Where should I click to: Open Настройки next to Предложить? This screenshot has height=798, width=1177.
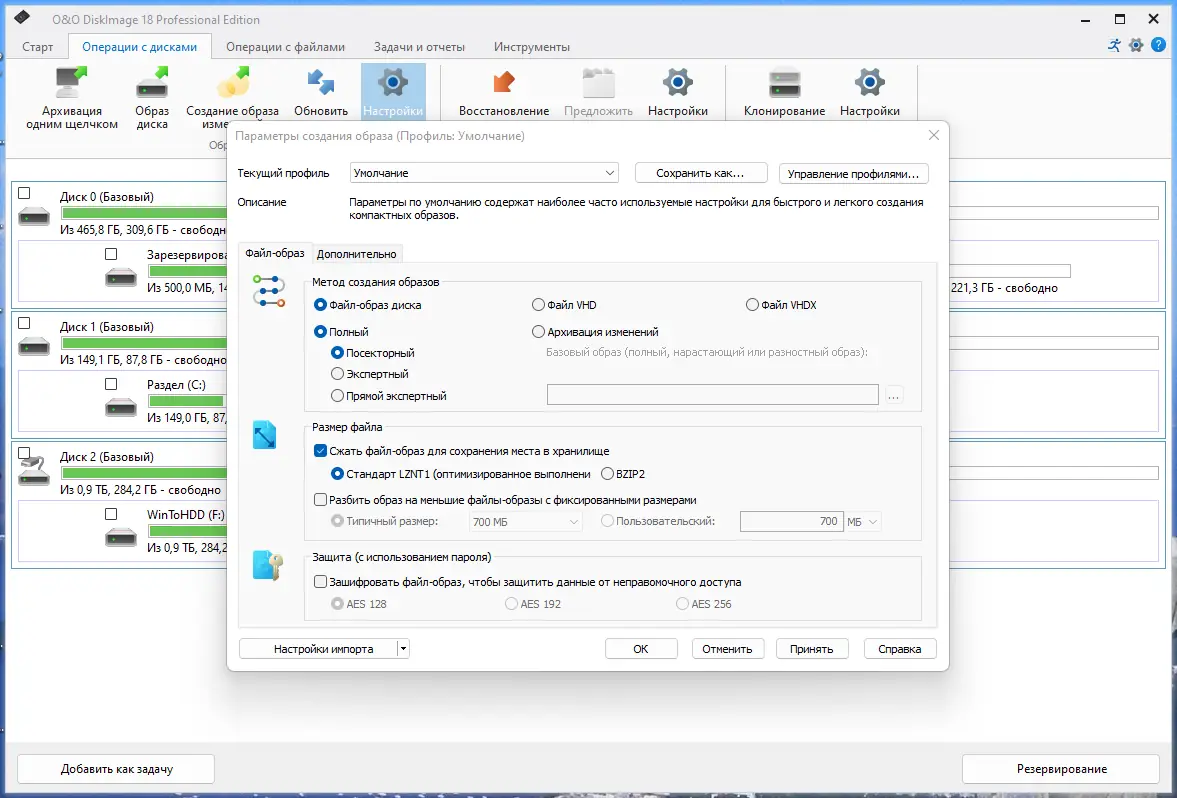(677, 83)
